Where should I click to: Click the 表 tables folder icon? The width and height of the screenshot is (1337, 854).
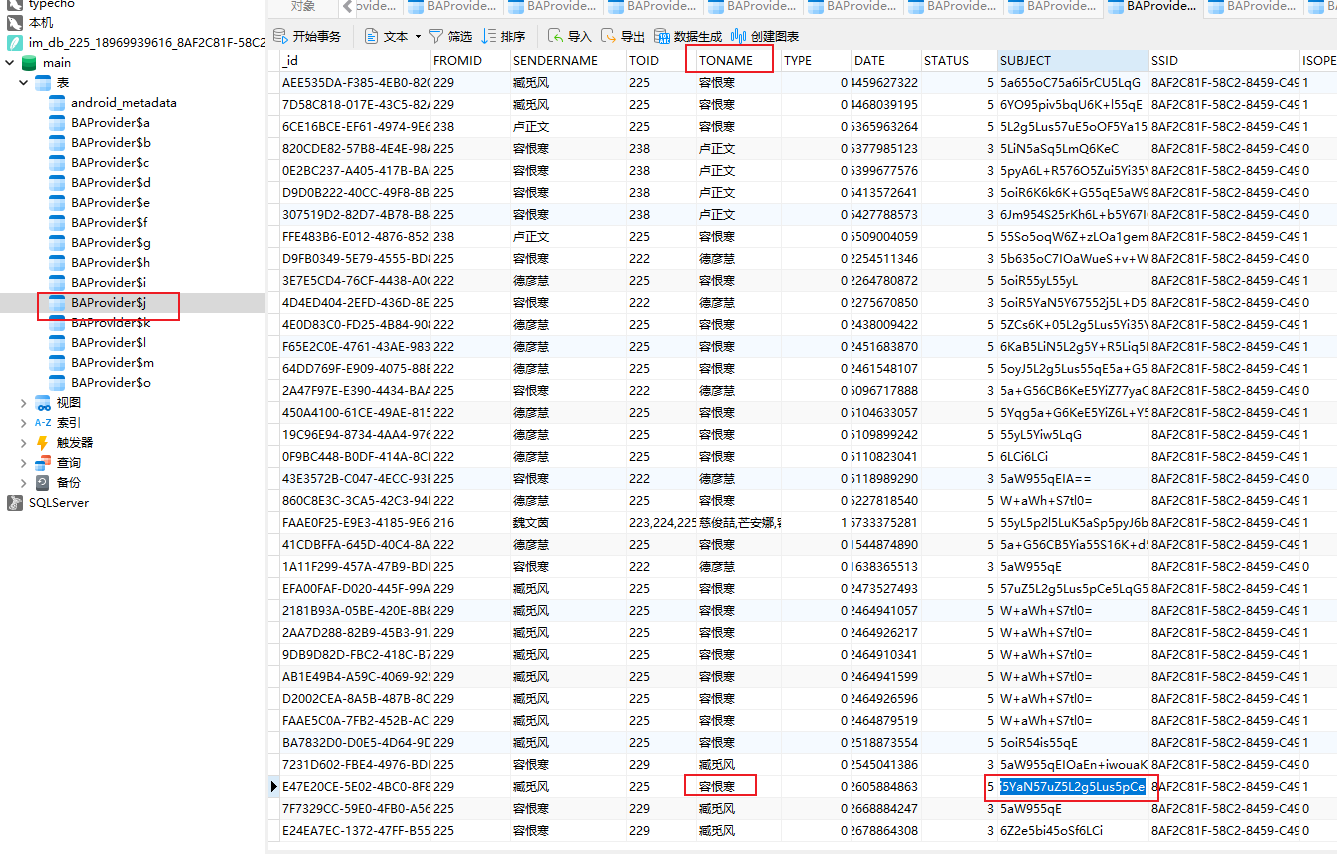[43, 83]
